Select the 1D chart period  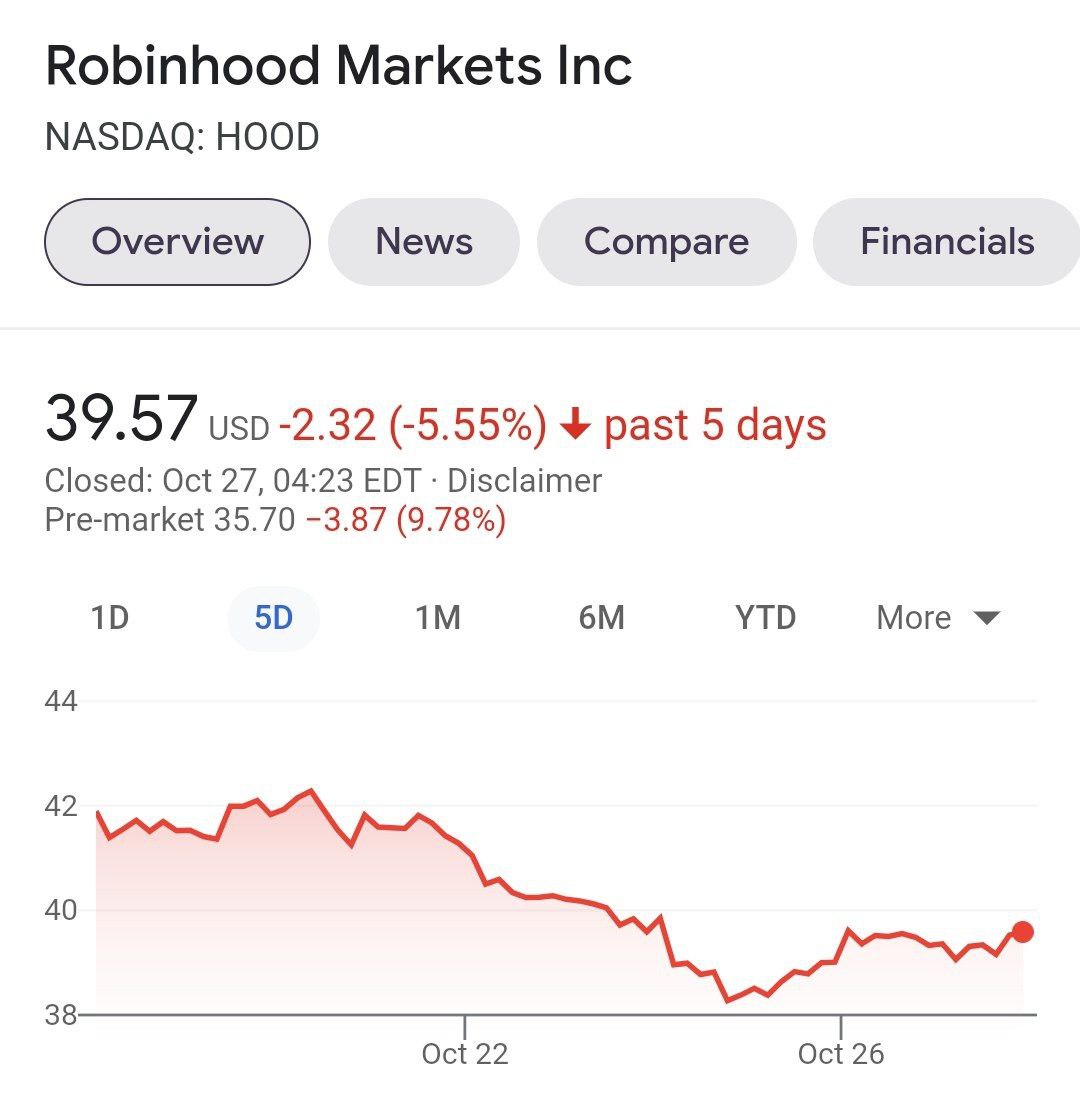coord(111,618)
